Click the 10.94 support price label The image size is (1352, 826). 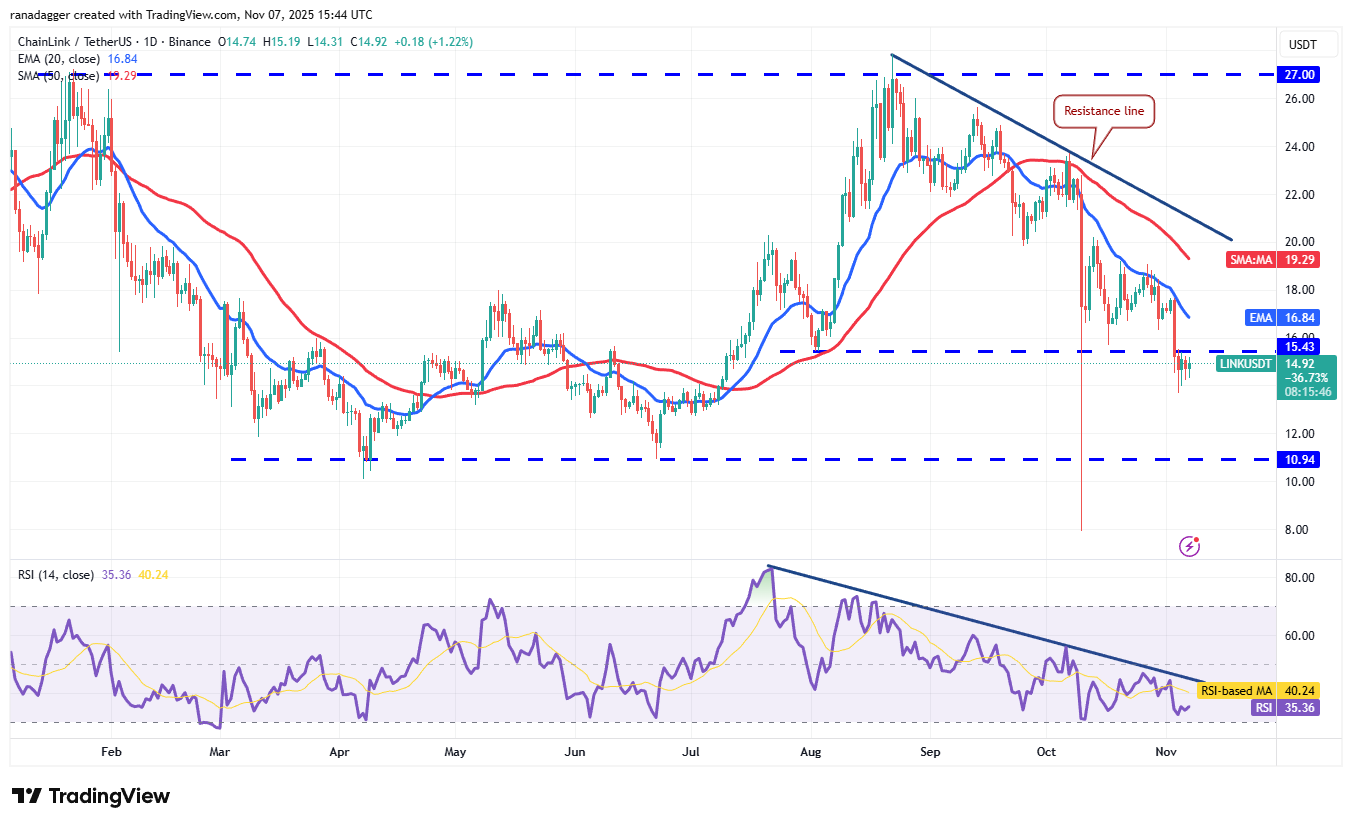pos(1297,459)
